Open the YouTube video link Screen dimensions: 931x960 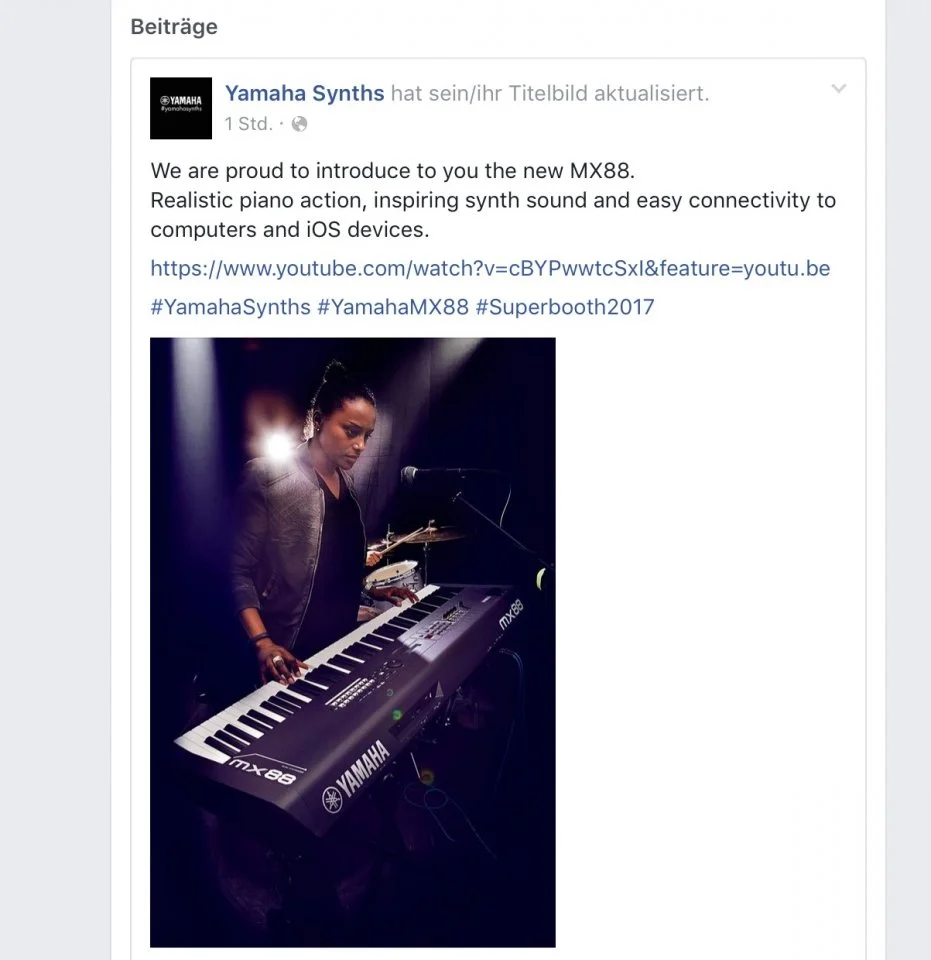pos(490,268)
